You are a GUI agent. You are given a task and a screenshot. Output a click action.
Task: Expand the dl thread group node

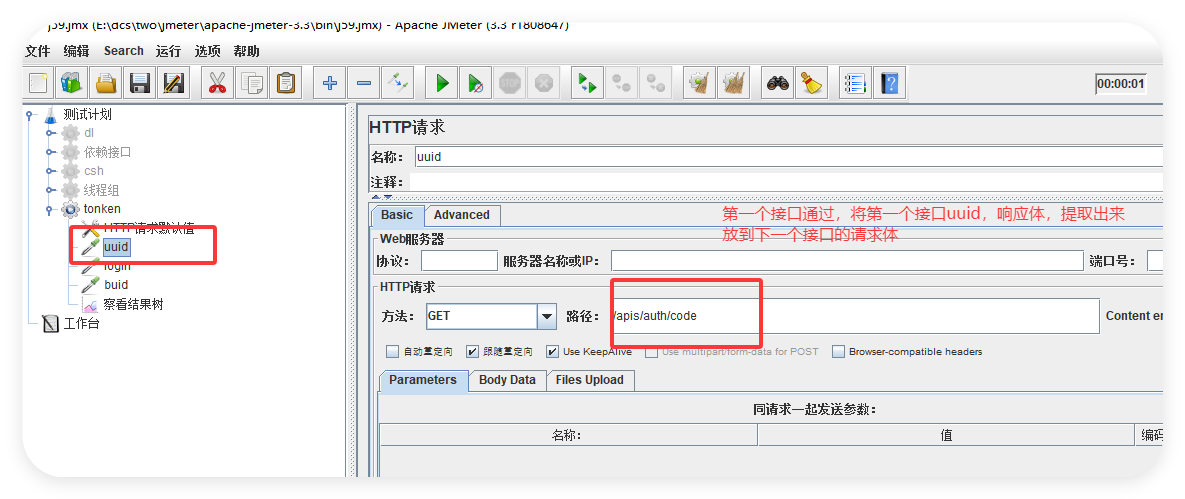51,133
